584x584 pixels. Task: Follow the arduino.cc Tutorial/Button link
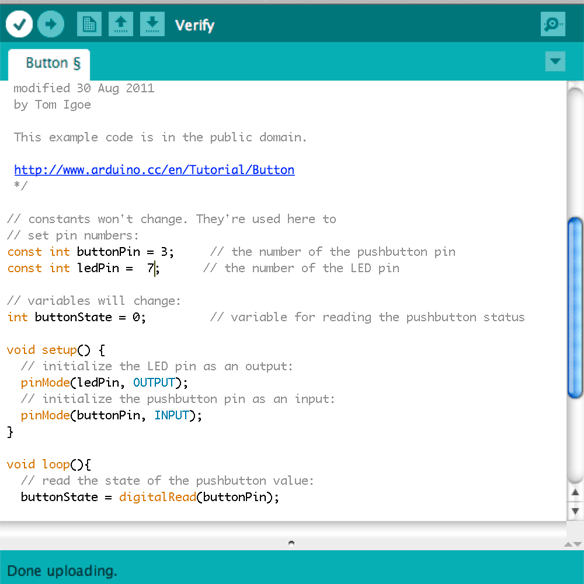[x=154, y=170]
